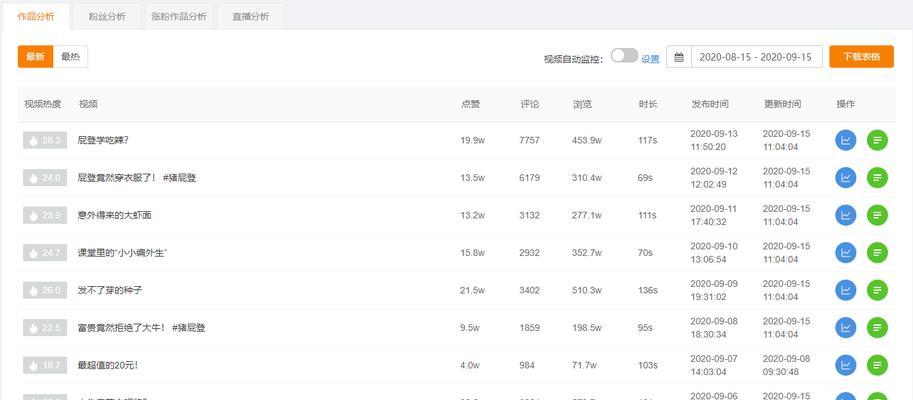Open details list for 屁登学吃辣? video
This screenshot has height=400, width=913.
(877, 140)
